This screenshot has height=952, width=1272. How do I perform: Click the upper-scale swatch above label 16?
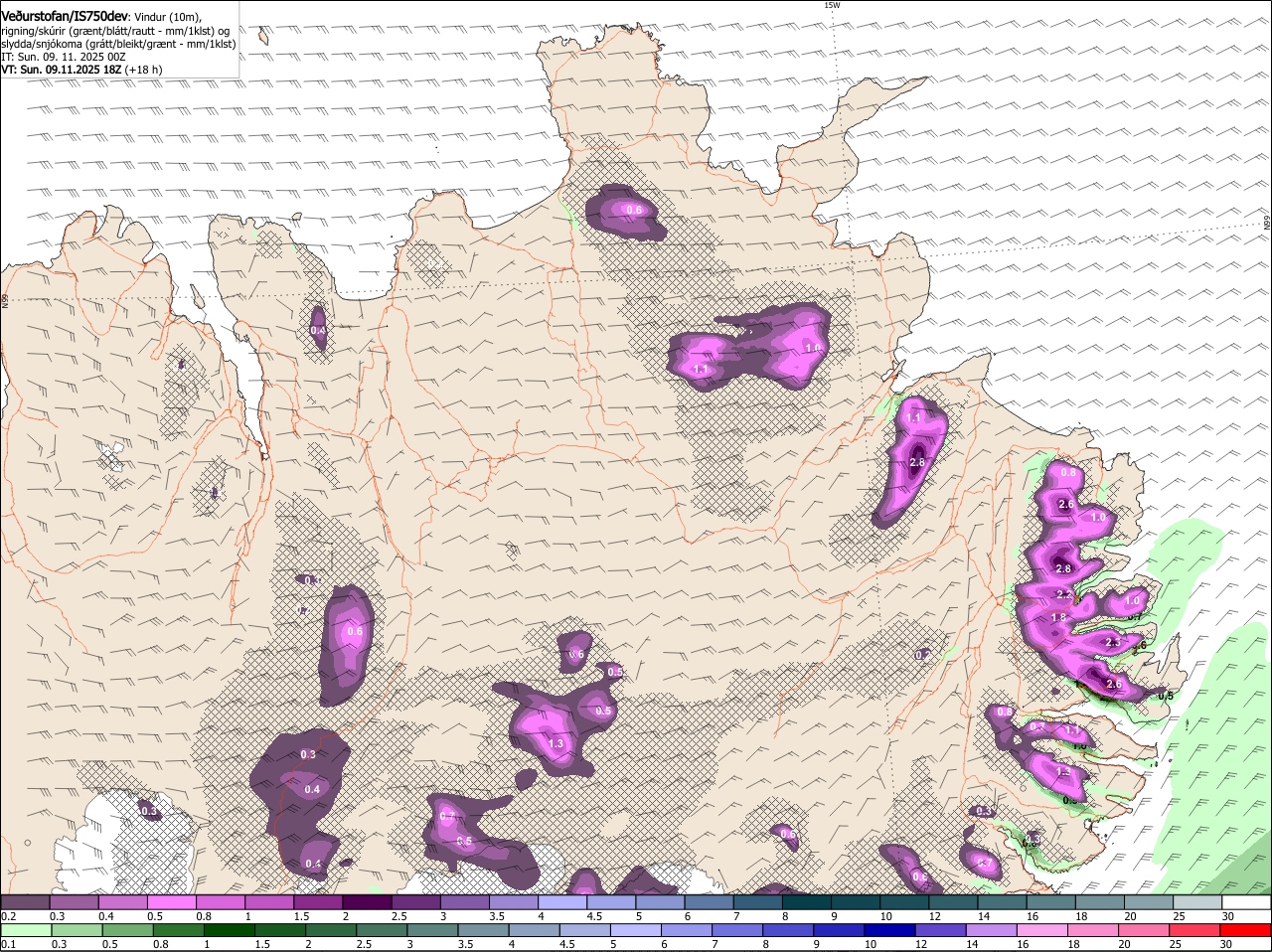(1050, 902)
